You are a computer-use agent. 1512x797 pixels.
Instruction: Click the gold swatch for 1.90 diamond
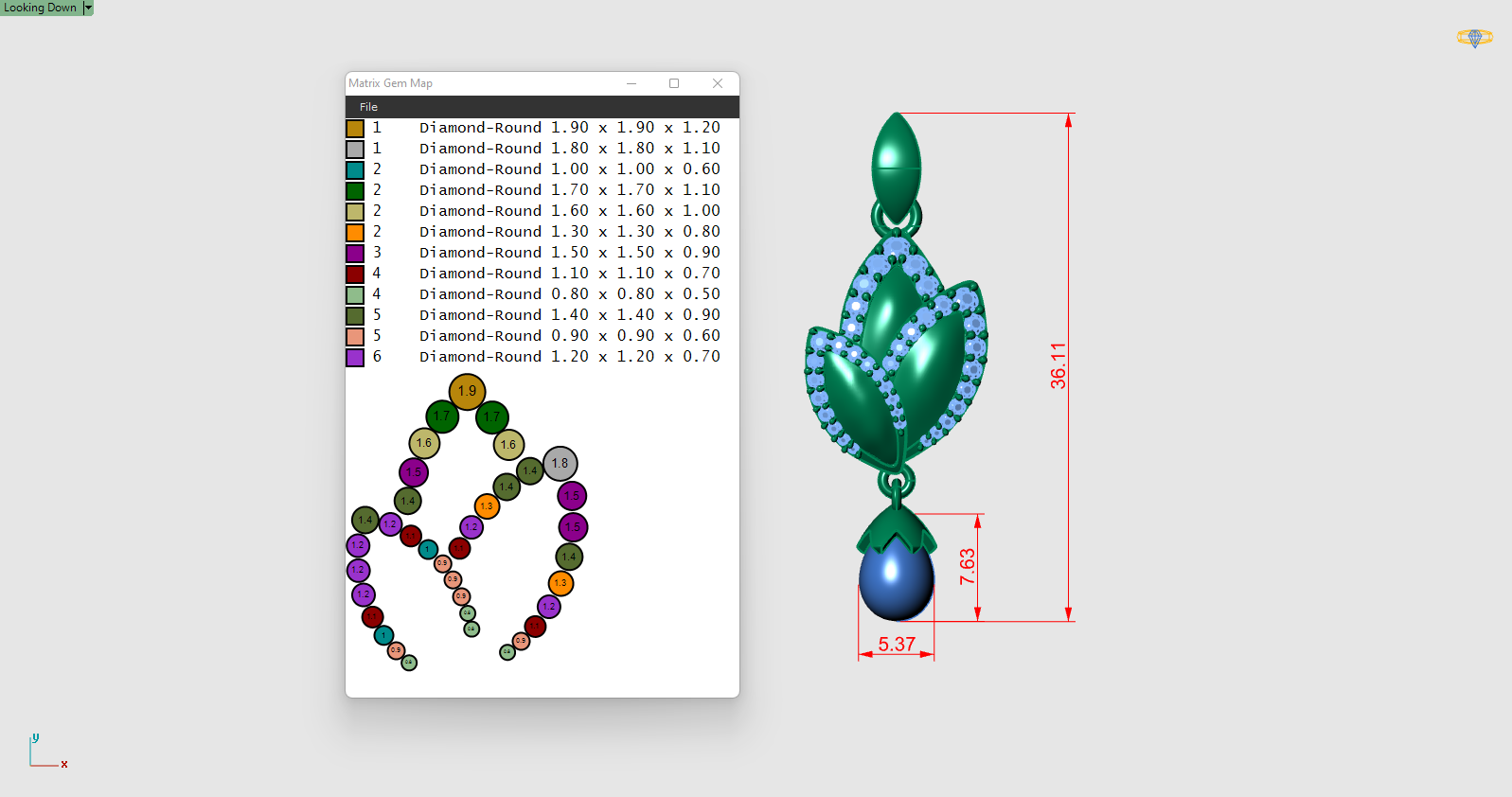click(355, 129)
